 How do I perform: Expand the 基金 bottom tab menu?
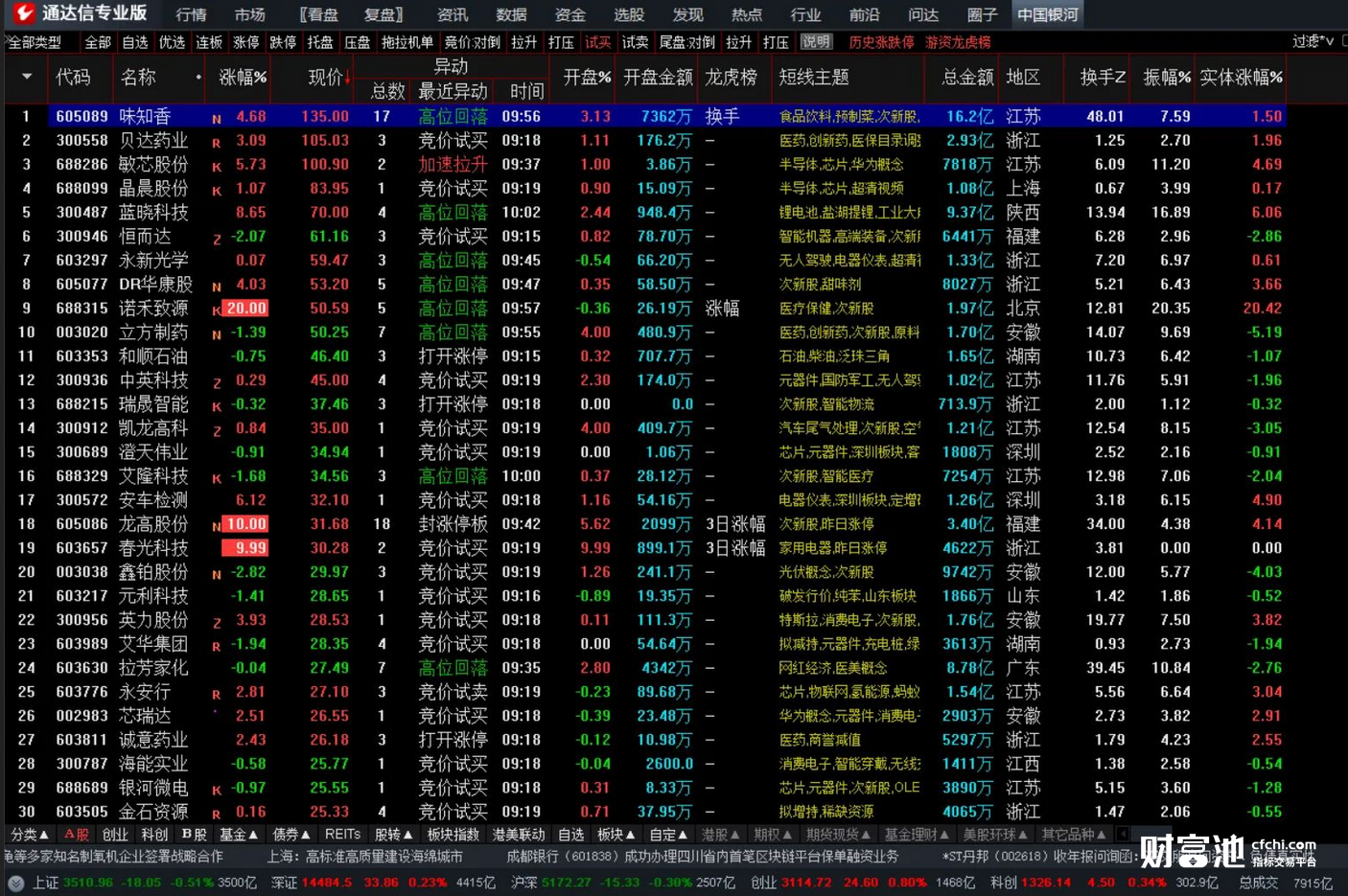pyautogui.click(x=239, y=835)
